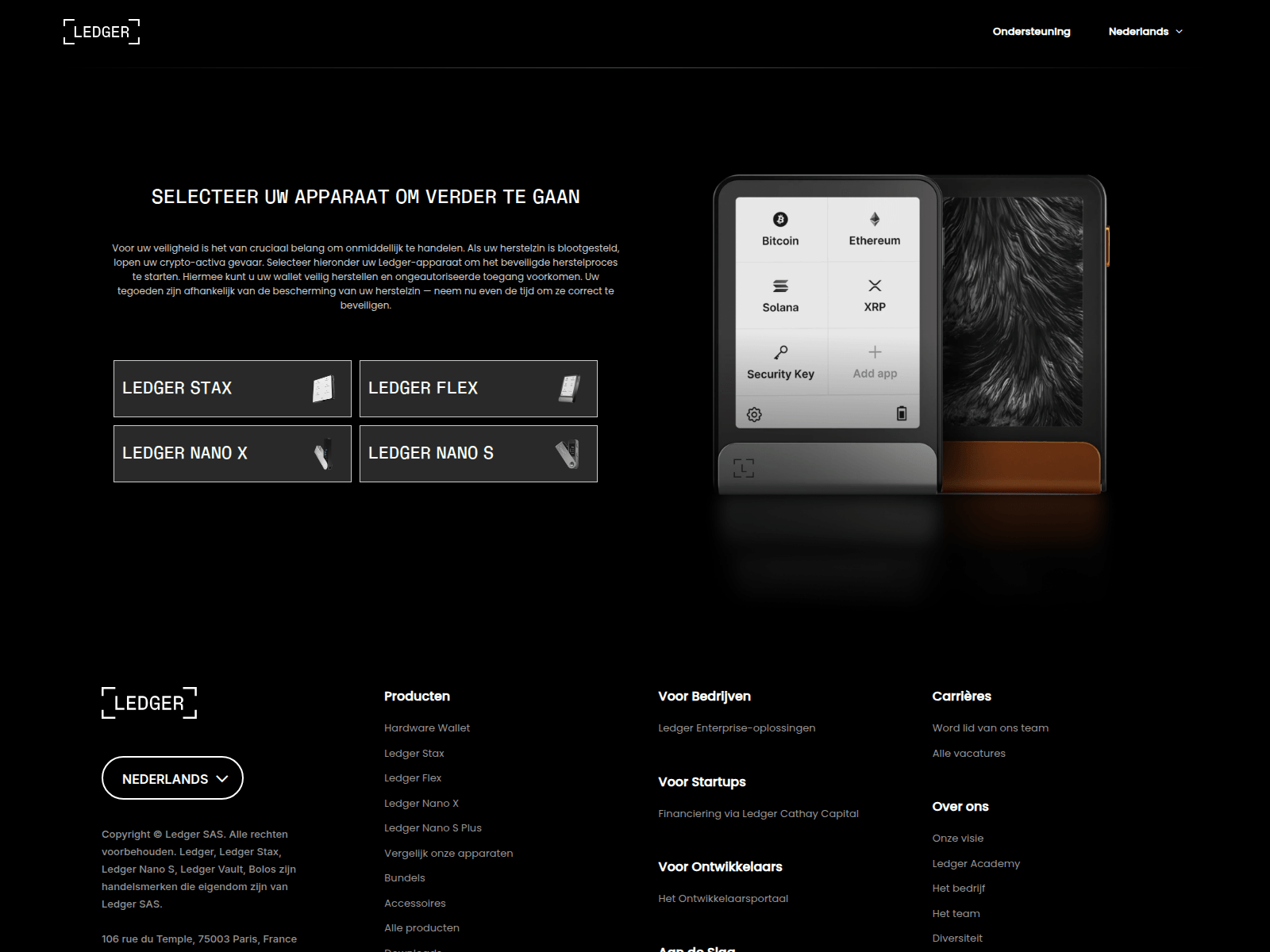Viewport: 1270px width, 952px height.
Task: Select the LEDGER NANO X device
Action: 233,454
